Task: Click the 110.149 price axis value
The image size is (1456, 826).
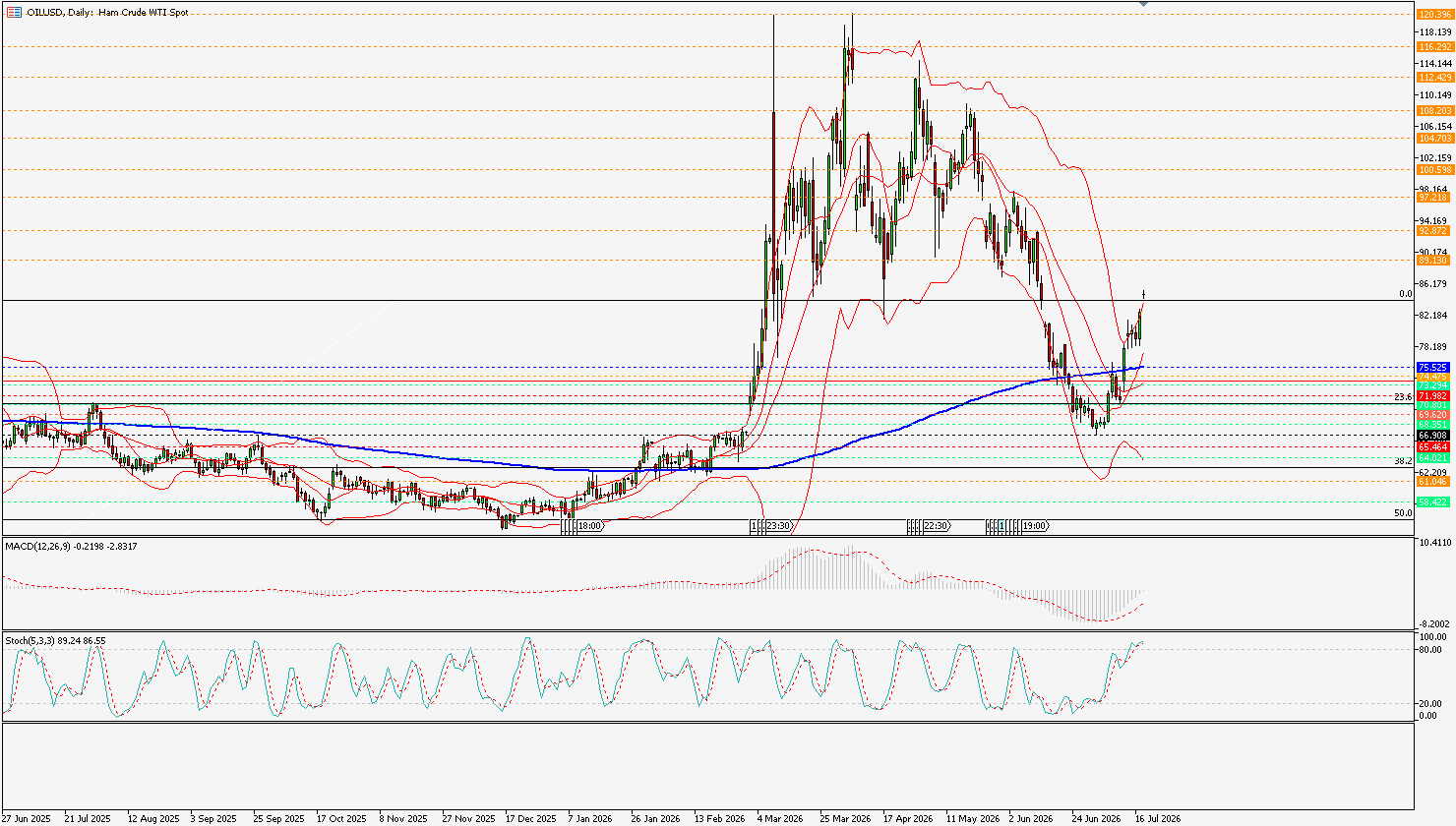Action: pos(1434,94)
